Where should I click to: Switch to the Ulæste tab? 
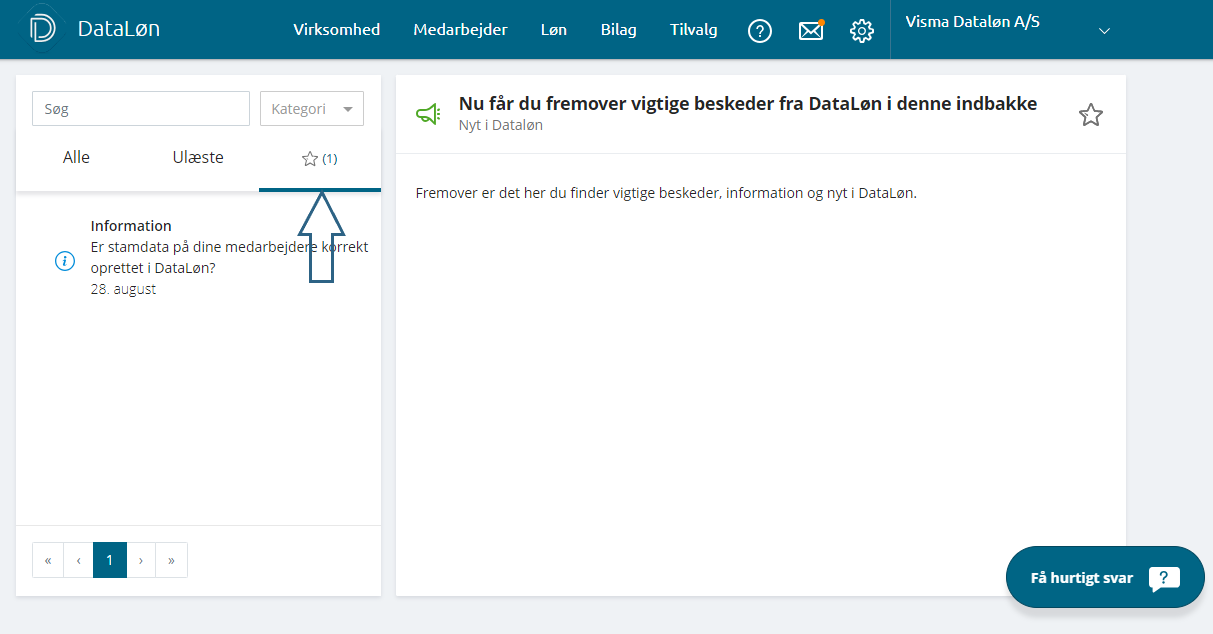[x=198, y=158]
